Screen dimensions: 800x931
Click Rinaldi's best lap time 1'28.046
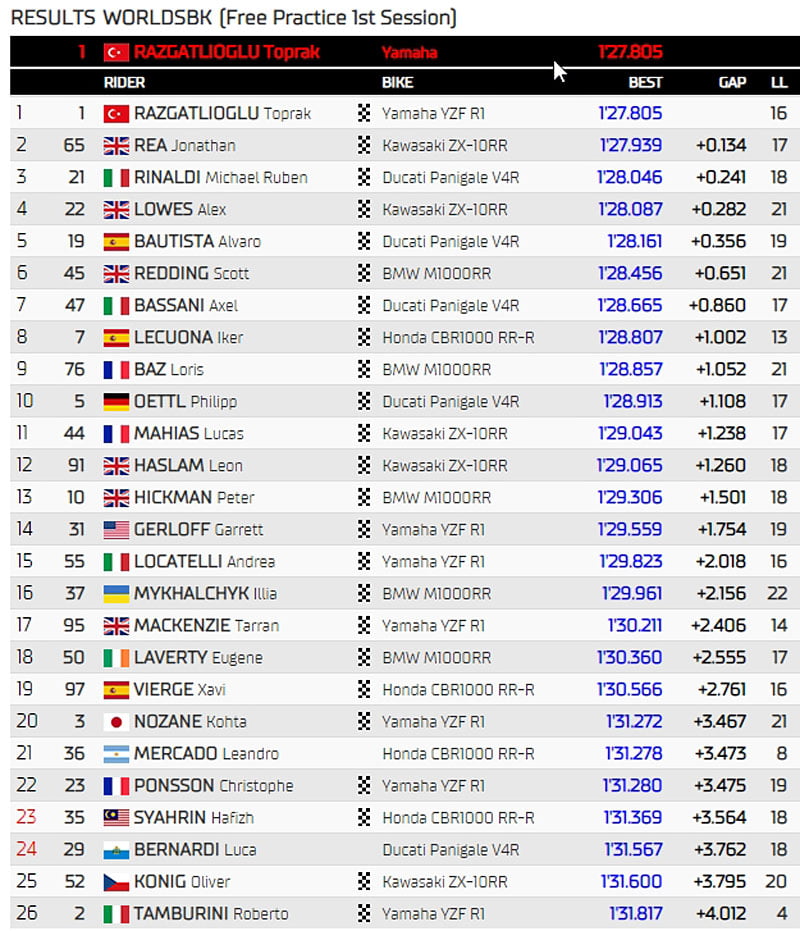[x=630, y=178]
